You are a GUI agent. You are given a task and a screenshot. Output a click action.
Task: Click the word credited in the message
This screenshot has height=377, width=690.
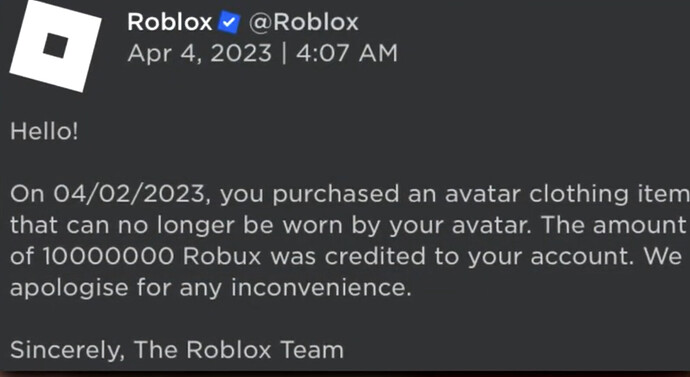coord(375,256)
